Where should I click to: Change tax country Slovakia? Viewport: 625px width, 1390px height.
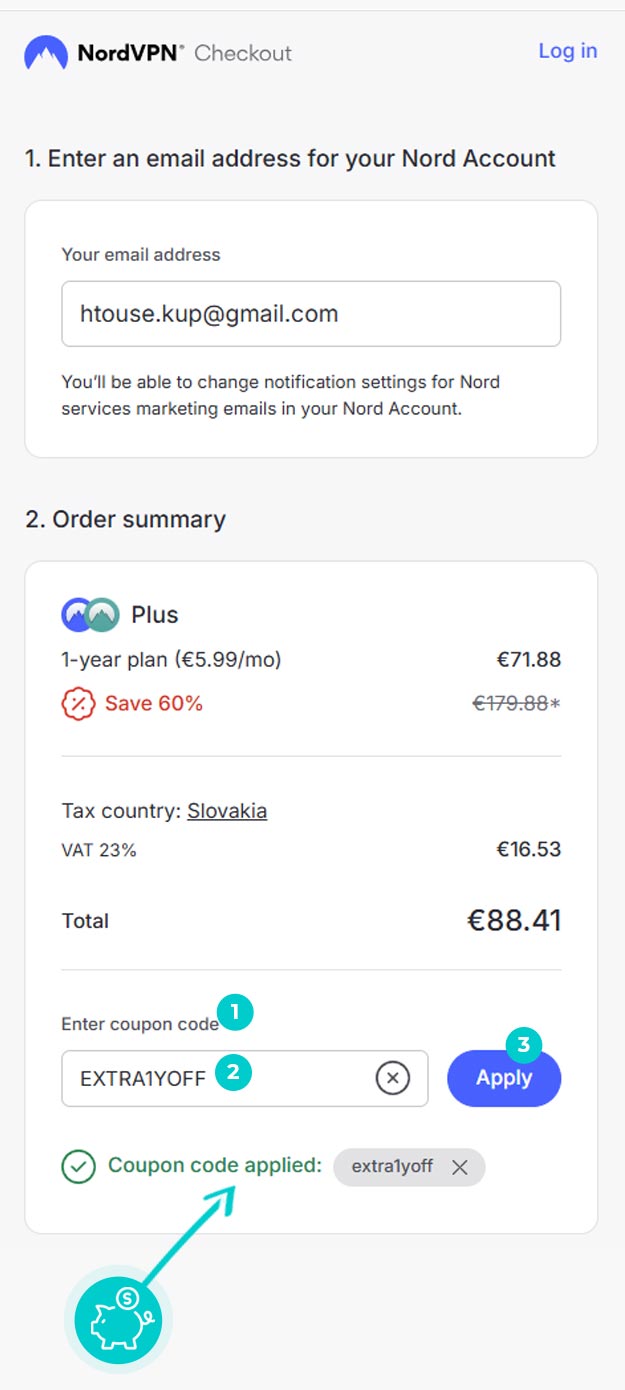click(x=227, y=811)
